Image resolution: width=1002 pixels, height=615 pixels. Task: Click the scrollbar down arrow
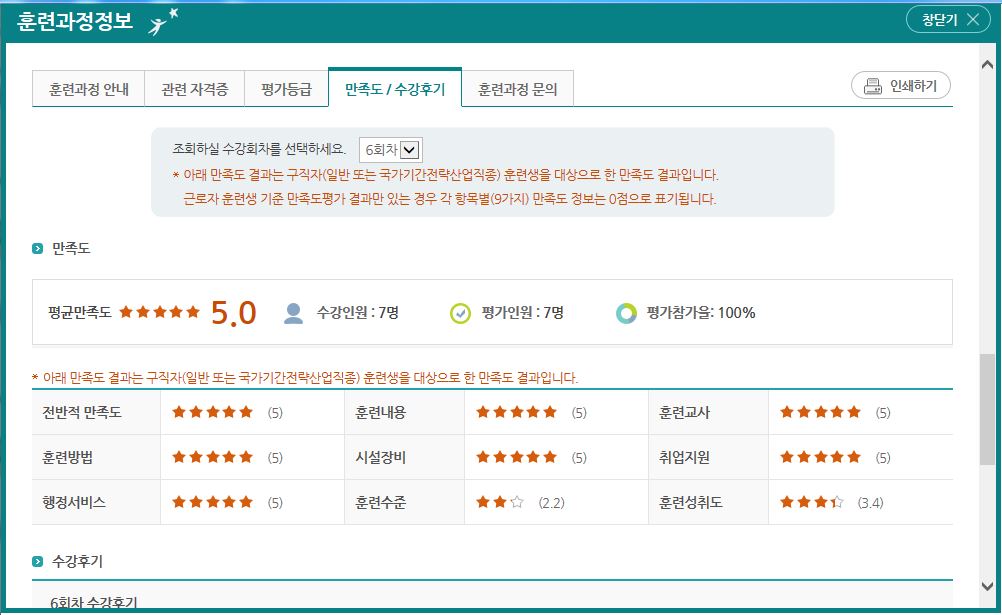(988, 587)
